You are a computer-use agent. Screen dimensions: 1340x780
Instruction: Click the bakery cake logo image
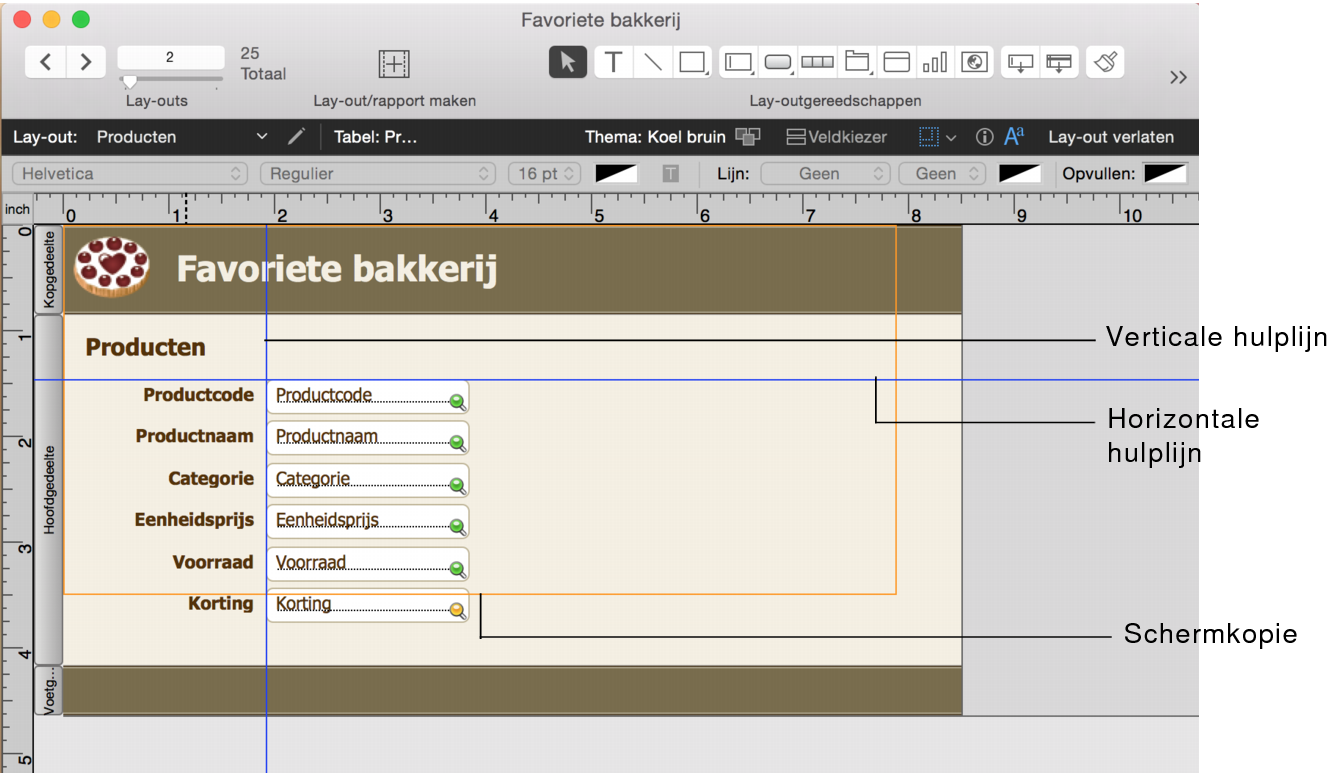pos(112,266)
